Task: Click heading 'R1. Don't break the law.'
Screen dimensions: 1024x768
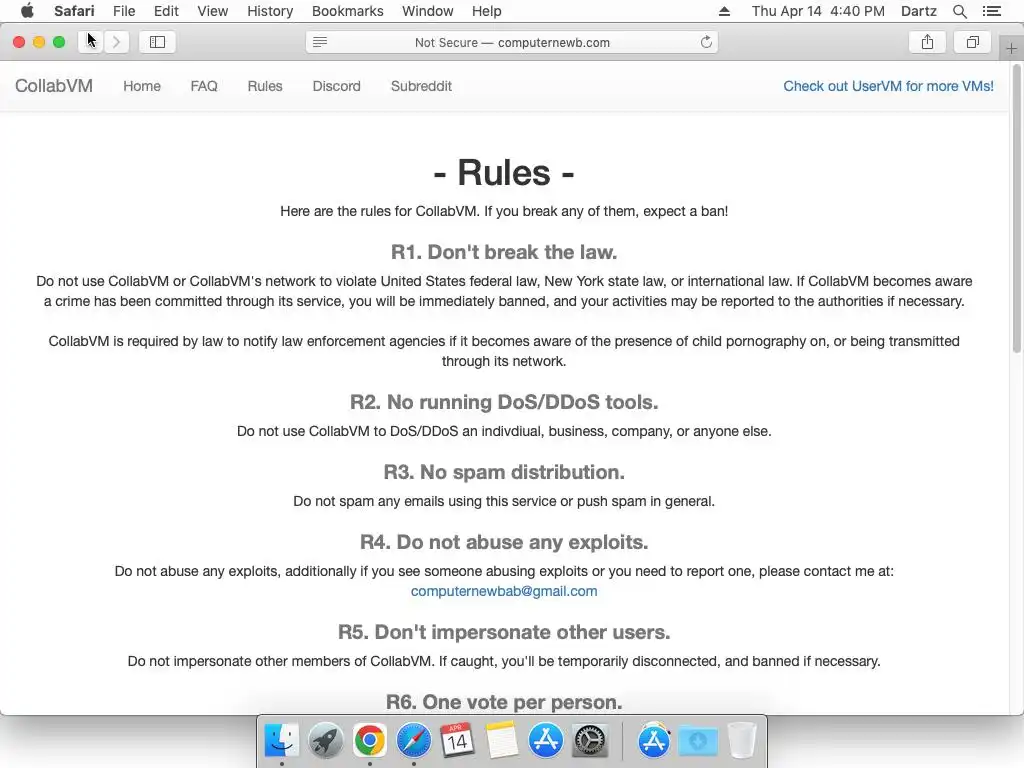Action: pos(504,252)
